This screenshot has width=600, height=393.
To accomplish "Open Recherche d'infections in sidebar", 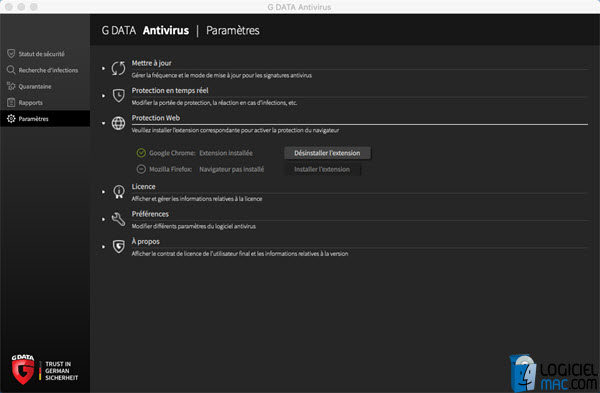I will pos(45,70).
